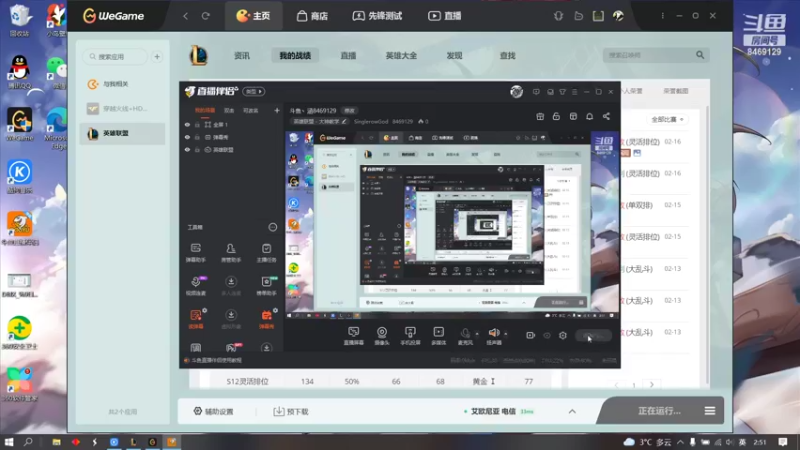Click the share icon in streaming app header
The width and height of the screenshot is (800, 450).
606,116
